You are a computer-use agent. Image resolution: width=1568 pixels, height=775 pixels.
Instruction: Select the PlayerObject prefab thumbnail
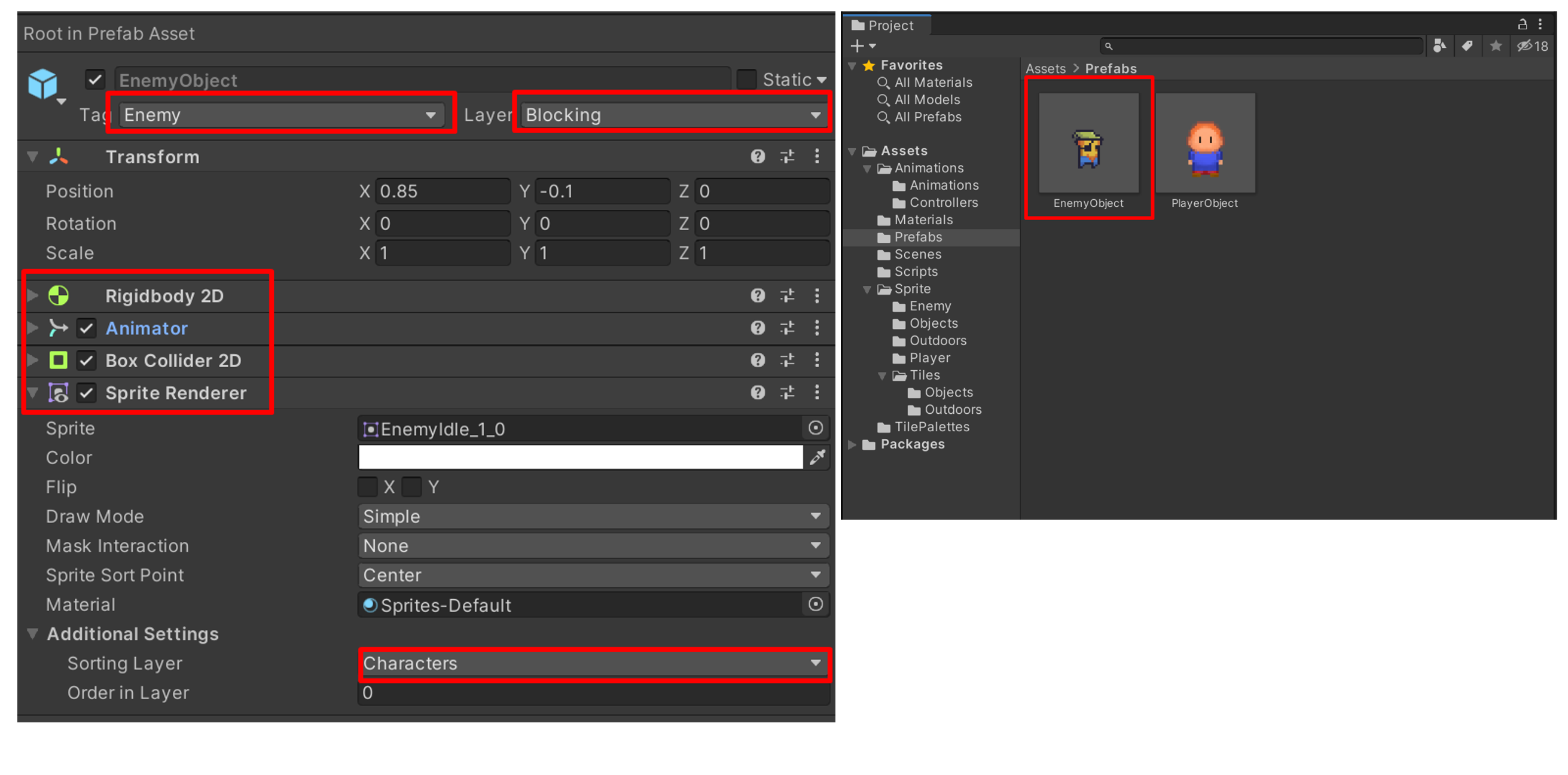tap(1204, 144)
